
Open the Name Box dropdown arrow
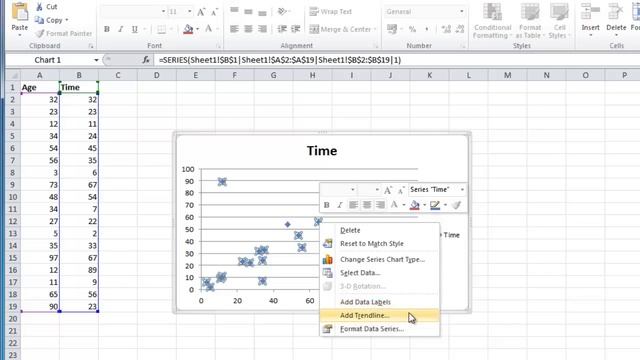96,60
